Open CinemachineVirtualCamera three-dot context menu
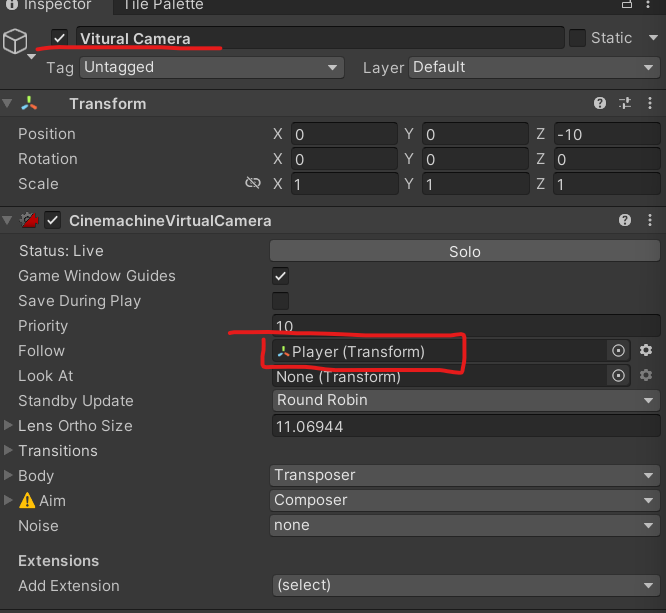666x613 pixels. (x=649, y=220)
